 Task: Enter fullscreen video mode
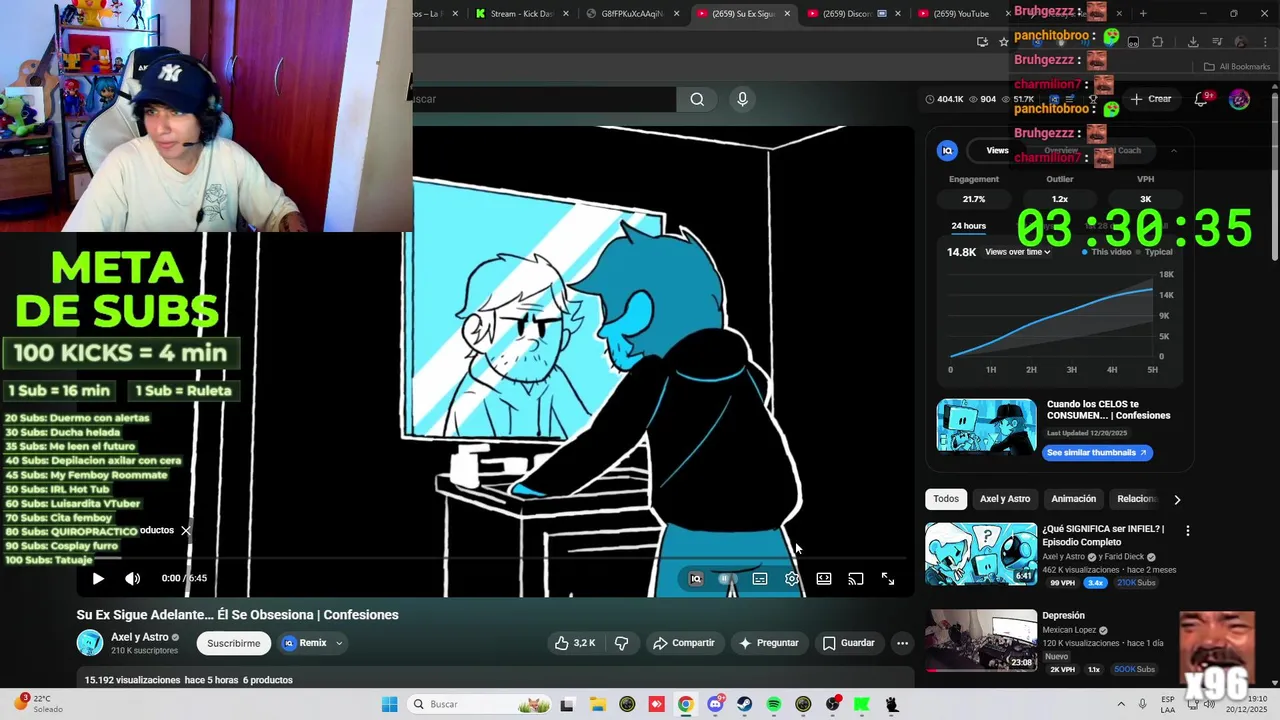point(888,578)
